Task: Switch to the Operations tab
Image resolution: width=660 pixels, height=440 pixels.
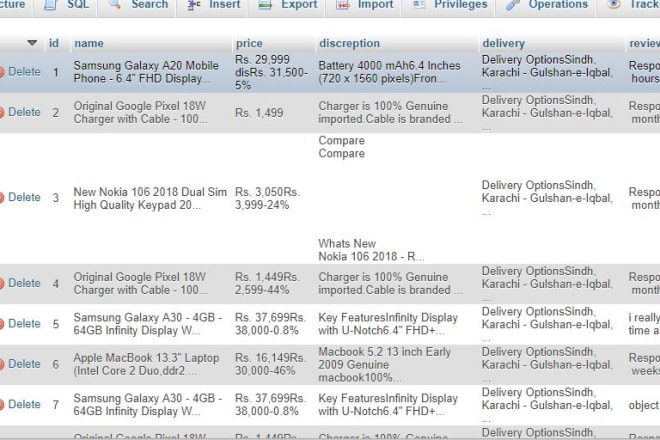Action: tap(546, 5)
